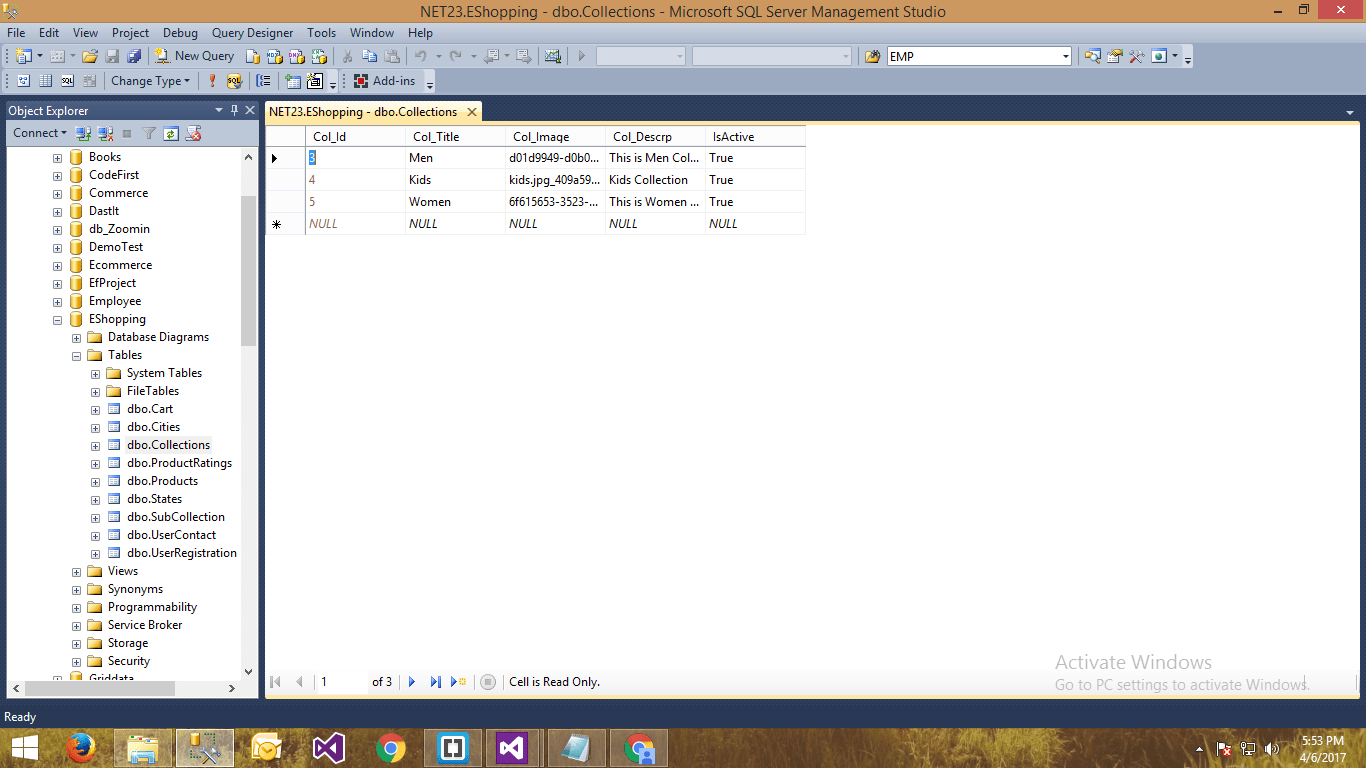Expand the Programmability folder
The image size is (1366, 768).
tap(76, 608)
